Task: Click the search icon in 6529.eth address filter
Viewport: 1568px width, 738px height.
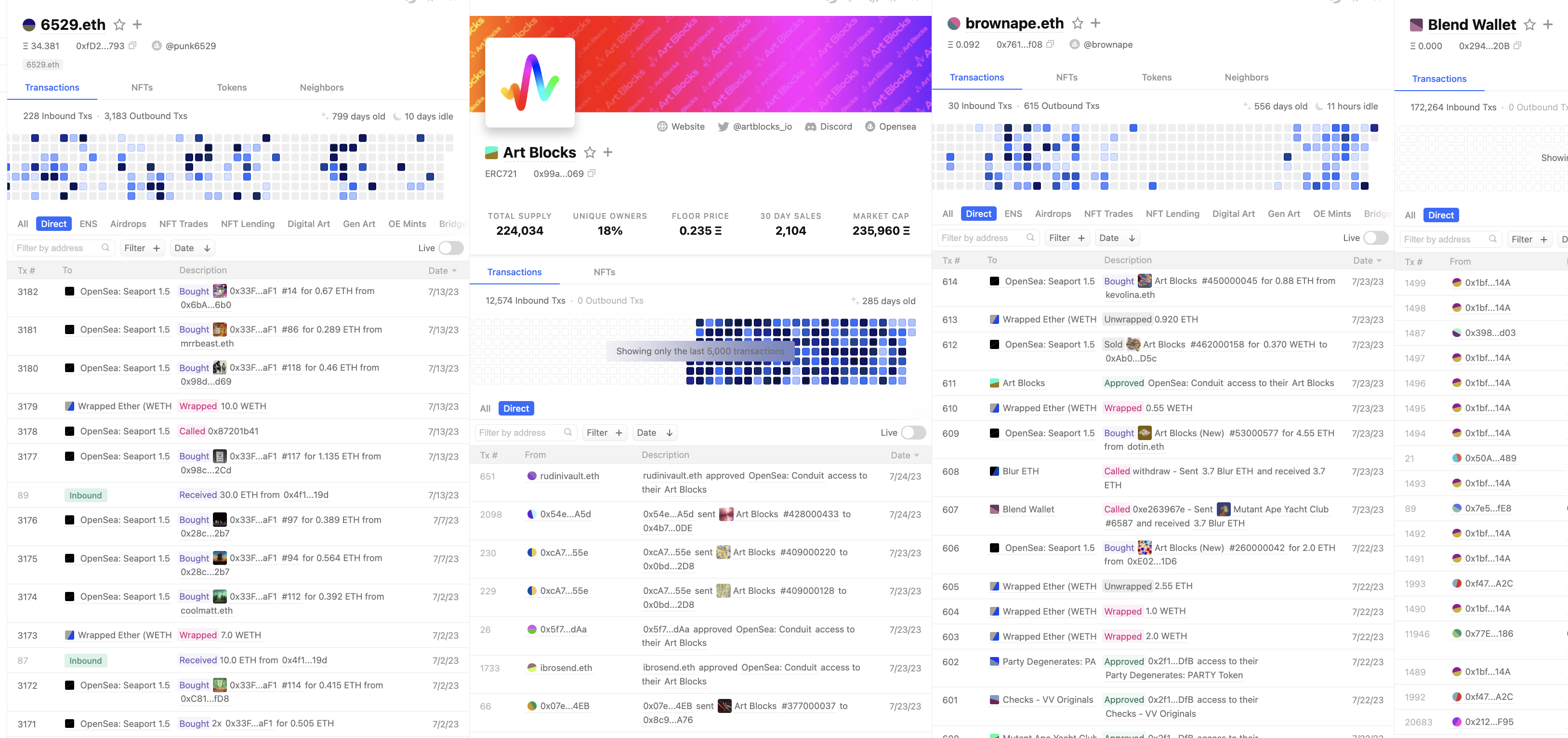Action: 105,248
